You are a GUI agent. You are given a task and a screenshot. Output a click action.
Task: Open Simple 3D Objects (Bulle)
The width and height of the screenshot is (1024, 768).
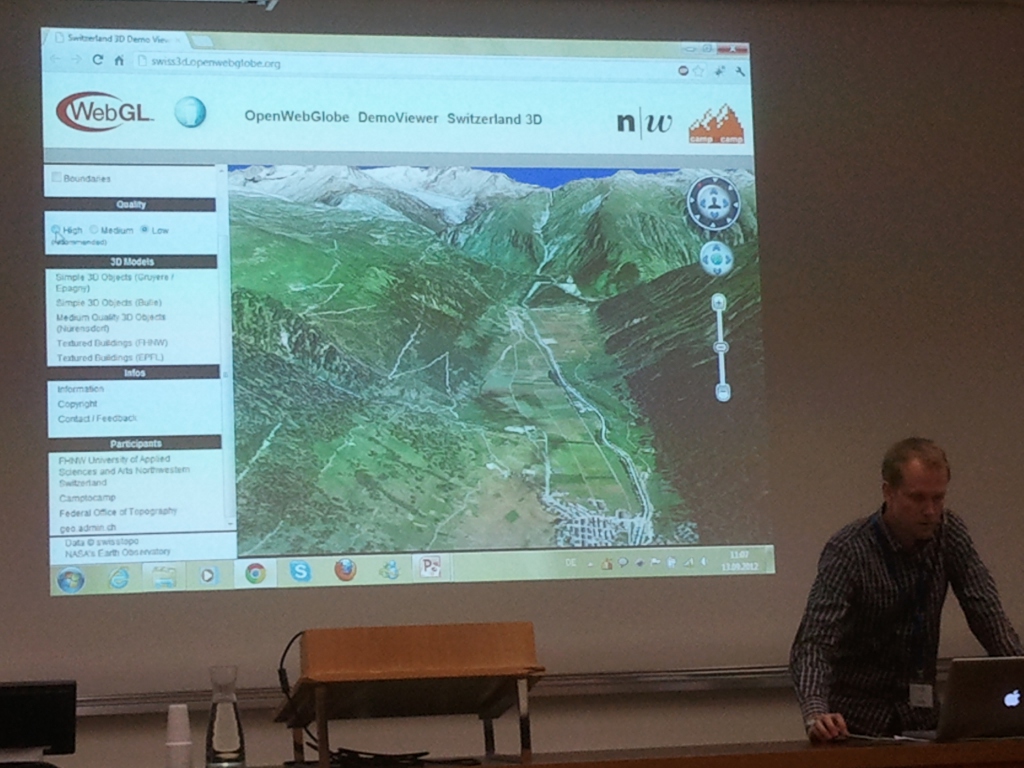pos(108,302)
